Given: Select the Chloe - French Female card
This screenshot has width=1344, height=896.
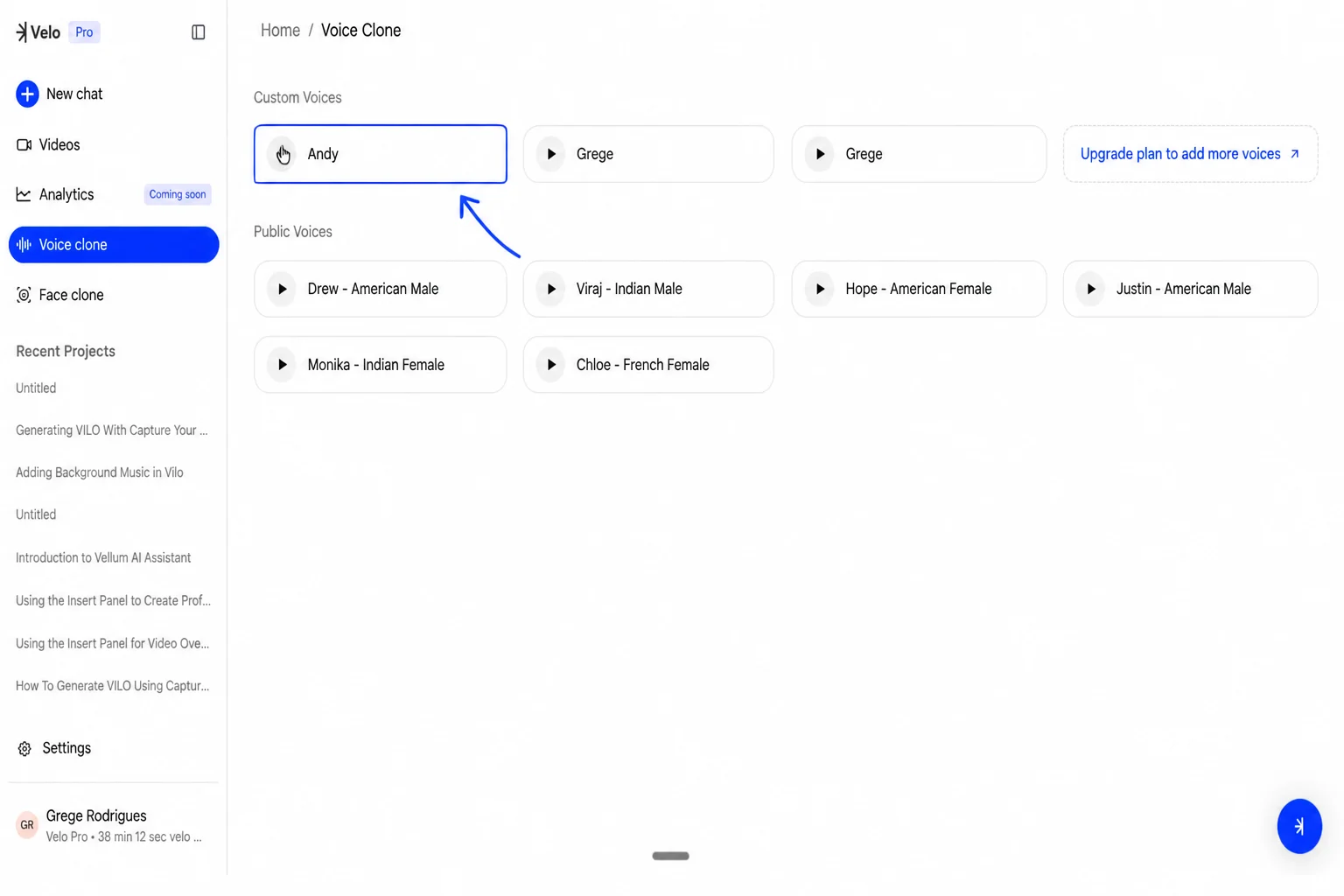Looking at the screenshot, I should 648,365.
